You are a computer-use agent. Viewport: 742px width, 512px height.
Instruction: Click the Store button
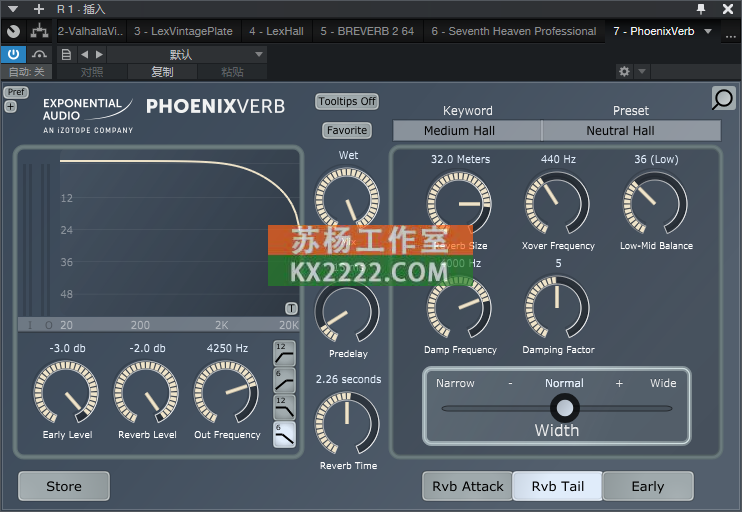pos(64,486)
